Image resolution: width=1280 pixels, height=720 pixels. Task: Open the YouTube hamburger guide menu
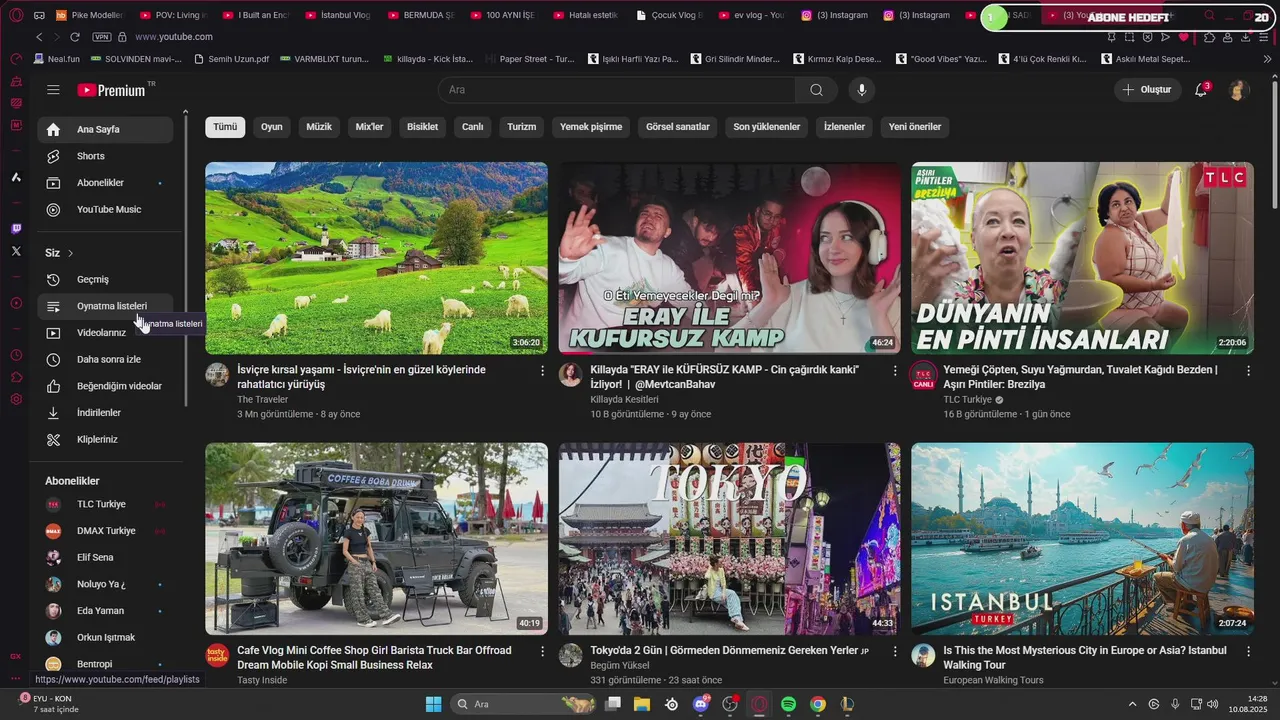click(x=53, y=90)
